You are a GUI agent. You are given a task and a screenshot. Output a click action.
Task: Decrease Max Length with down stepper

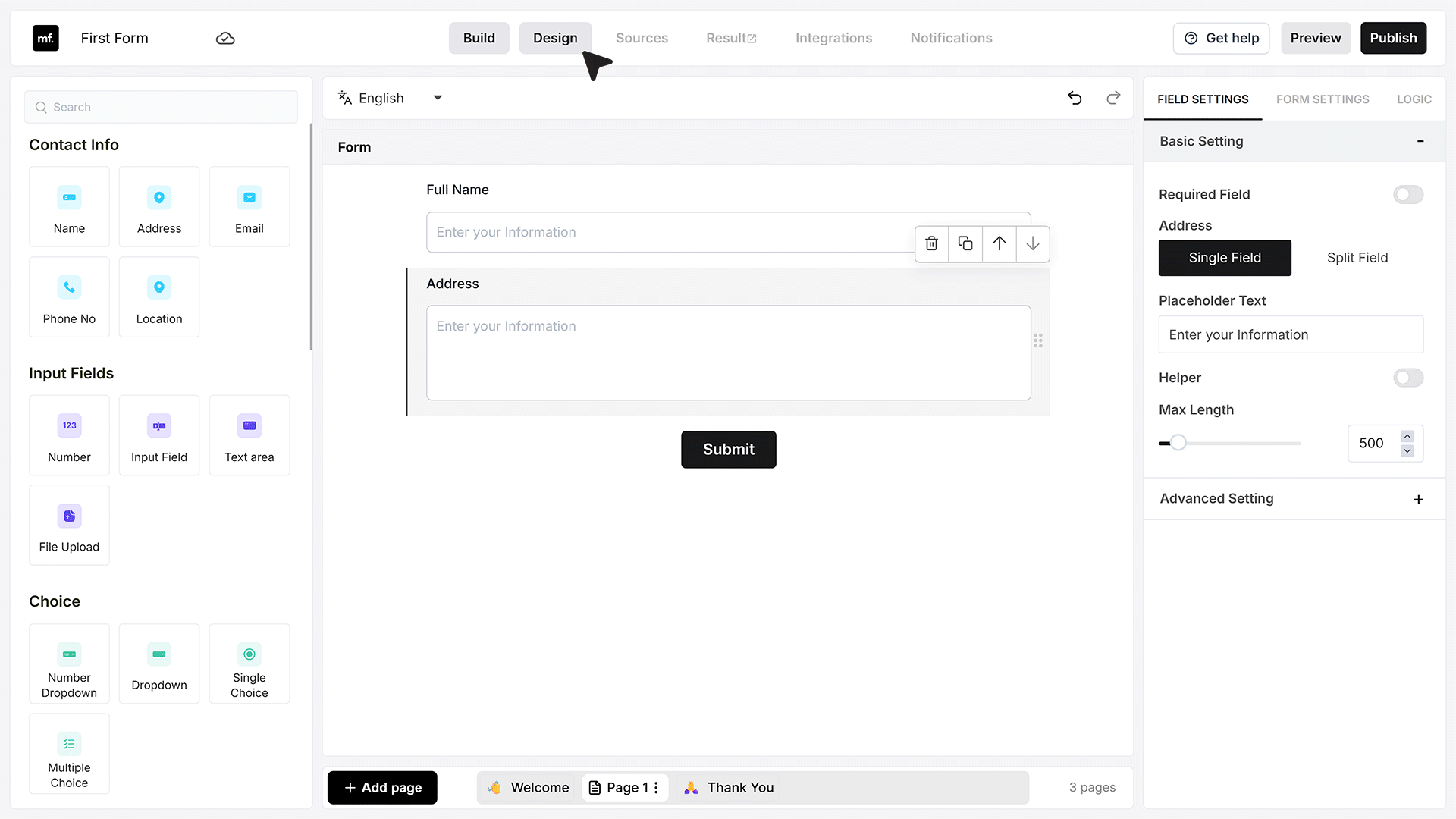[x=1407, y=451]
